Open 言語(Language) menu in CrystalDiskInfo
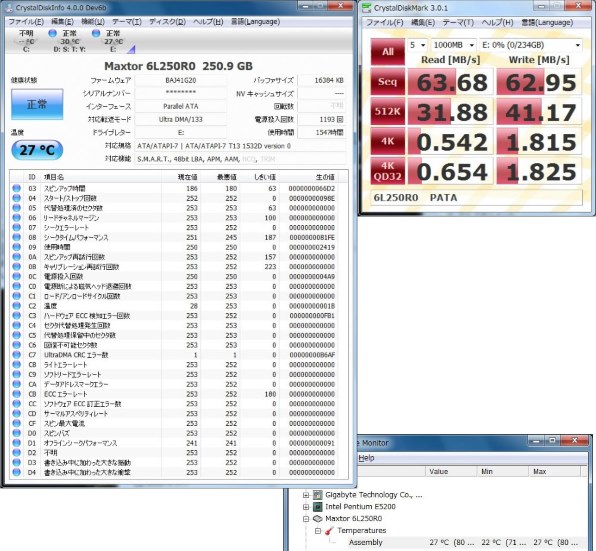Image resolution: width=596 pixels, height=551 pixels. [x=255, y=22]
